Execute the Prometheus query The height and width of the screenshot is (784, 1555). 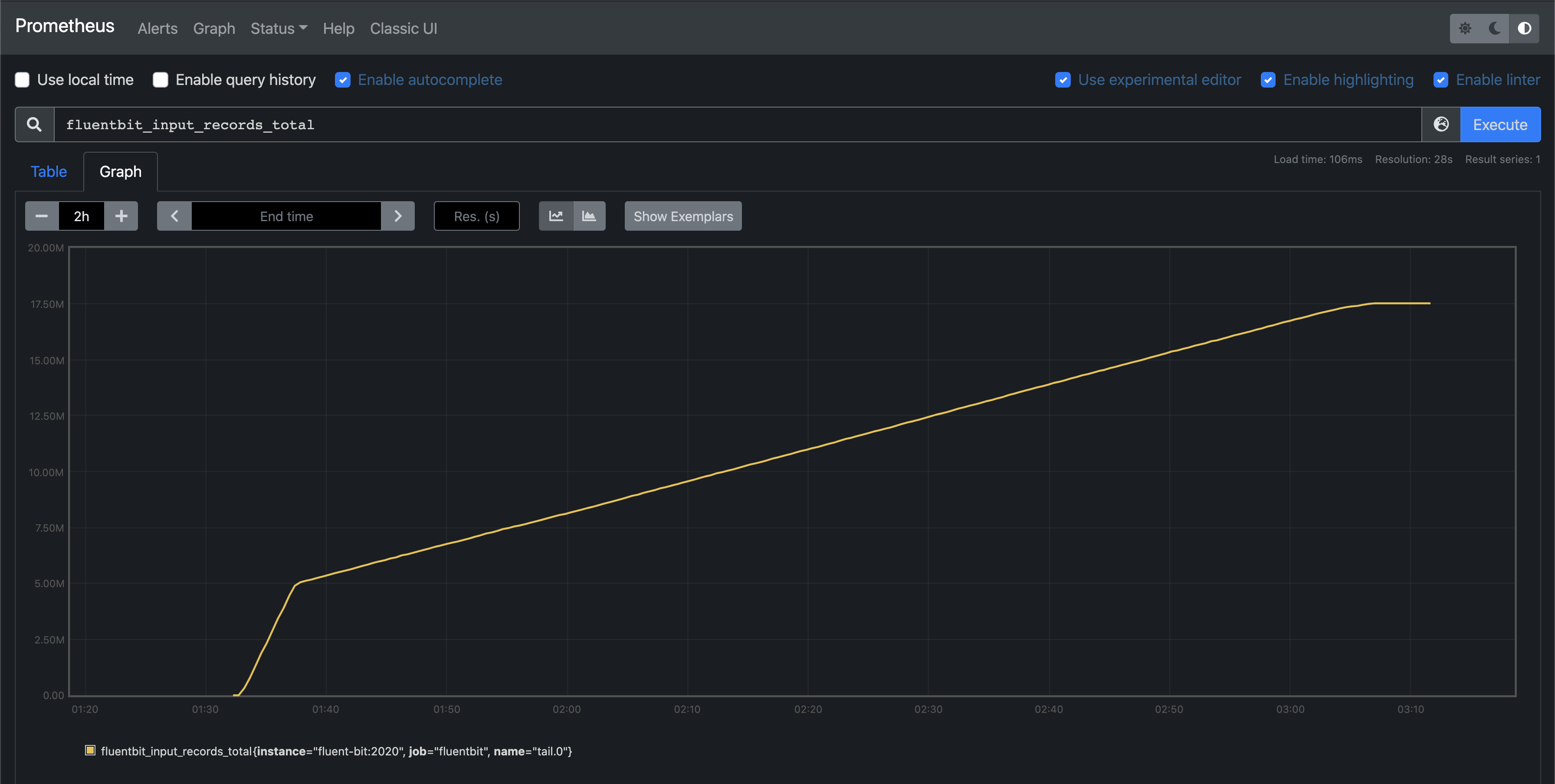click(1501, 124)
